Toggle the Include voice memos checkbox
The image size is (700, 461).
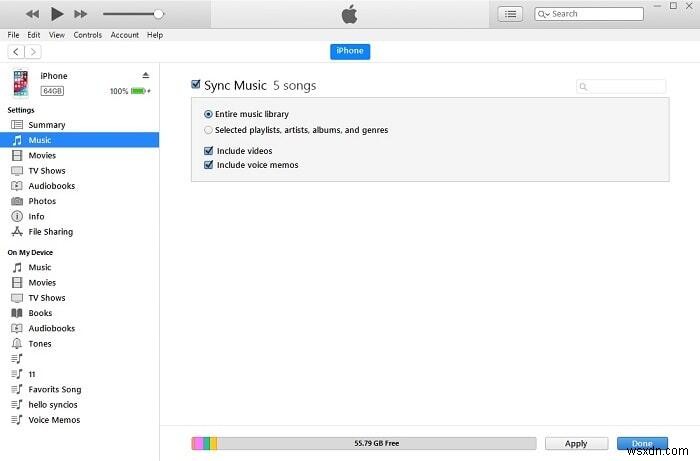coord(208,165)
